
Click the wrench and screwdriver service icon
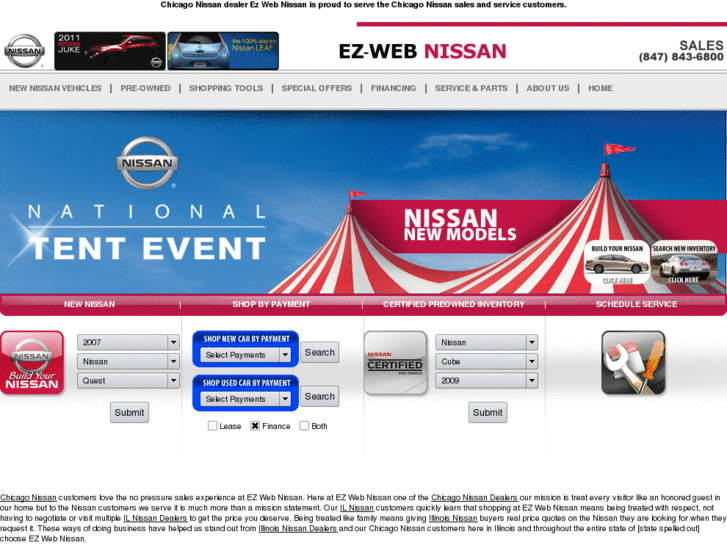click(x=633, y=363)
